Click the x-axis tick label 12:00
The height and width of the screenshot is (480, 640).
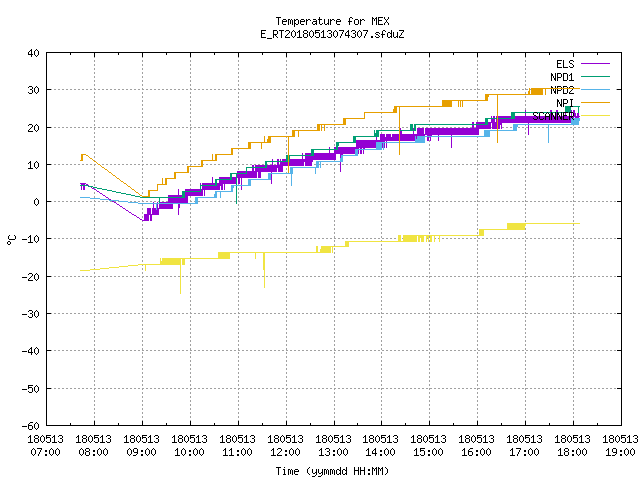click(285, 452)
